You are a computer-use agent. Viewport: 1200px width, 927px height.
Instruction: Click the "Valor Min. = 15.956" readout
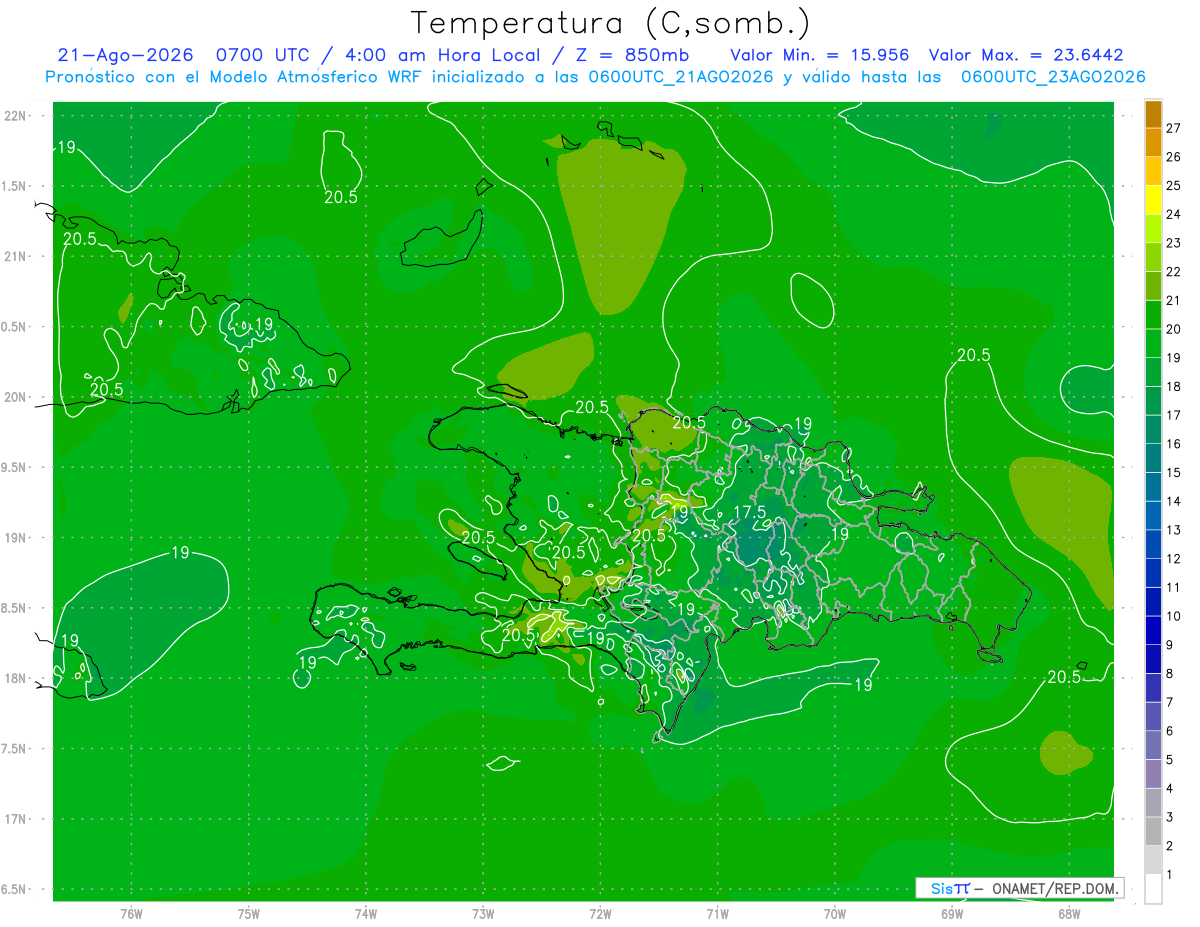click(819, 55)
